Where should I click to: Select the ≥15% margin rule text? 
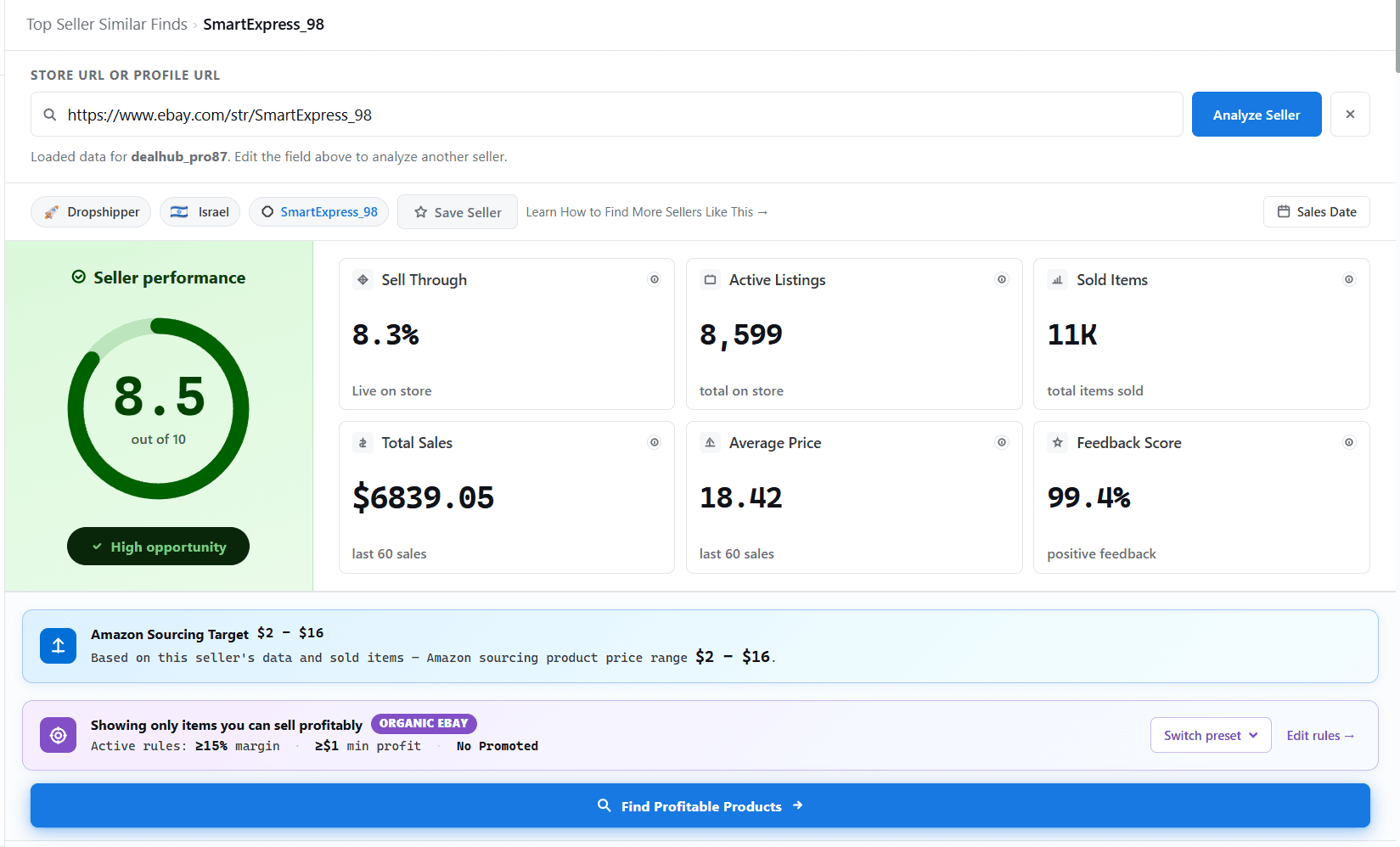pos(238,746)
